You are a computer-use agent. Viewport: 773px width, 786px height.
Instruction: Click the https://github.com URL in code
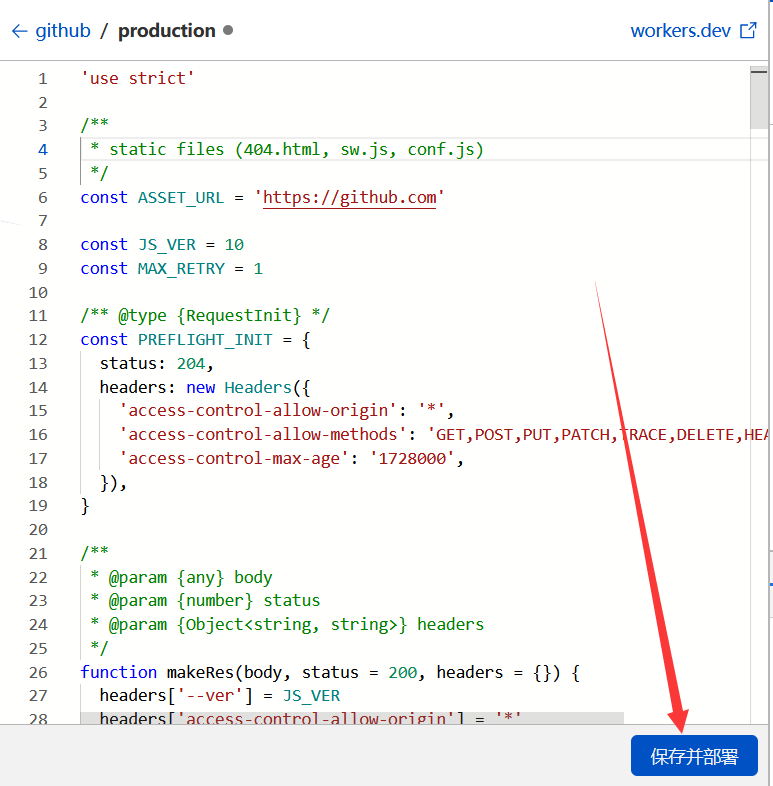coord(350,197)
